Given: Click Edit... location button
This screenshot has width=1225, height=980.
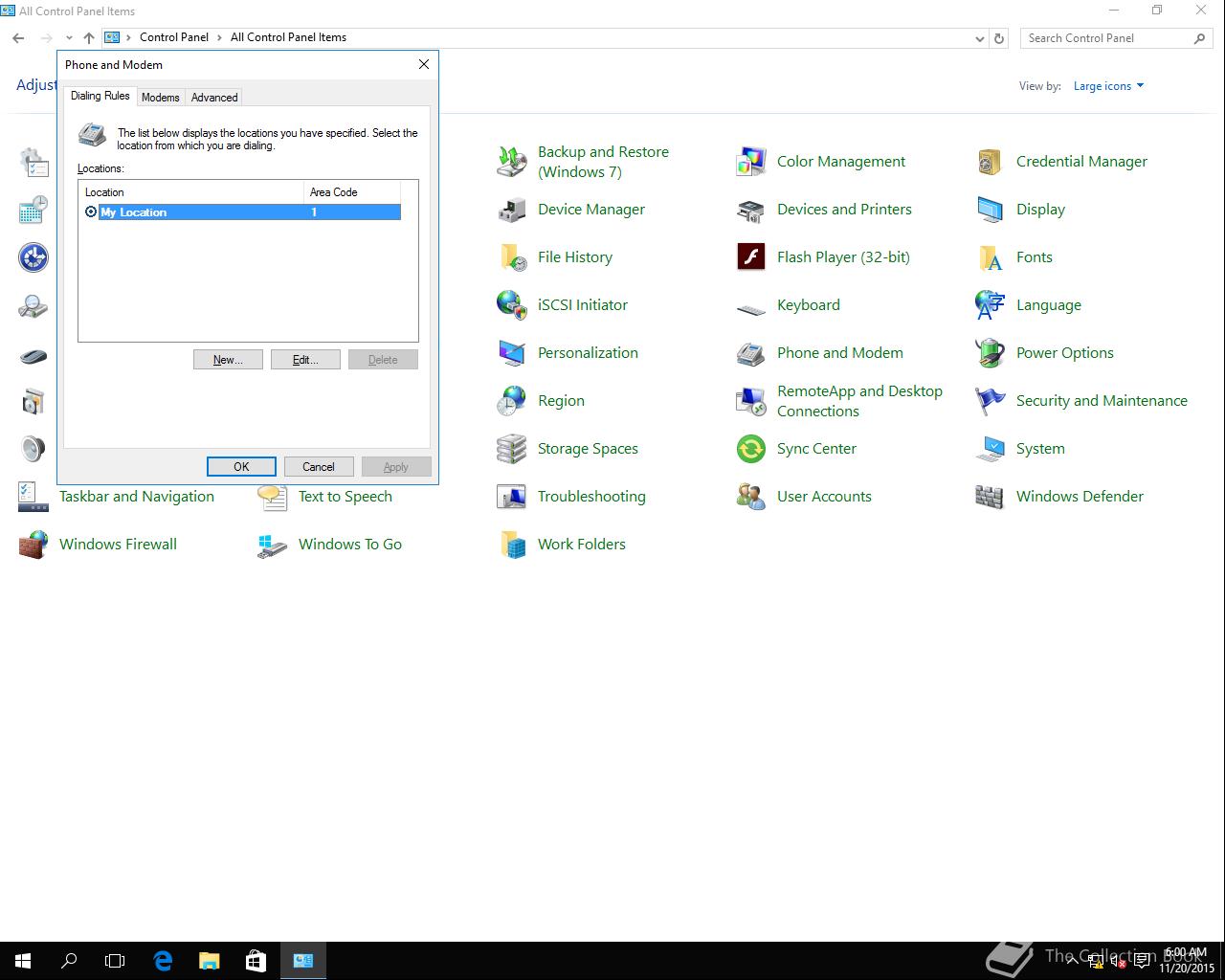Looking at the screenshot, I should [x=305, y=360].
